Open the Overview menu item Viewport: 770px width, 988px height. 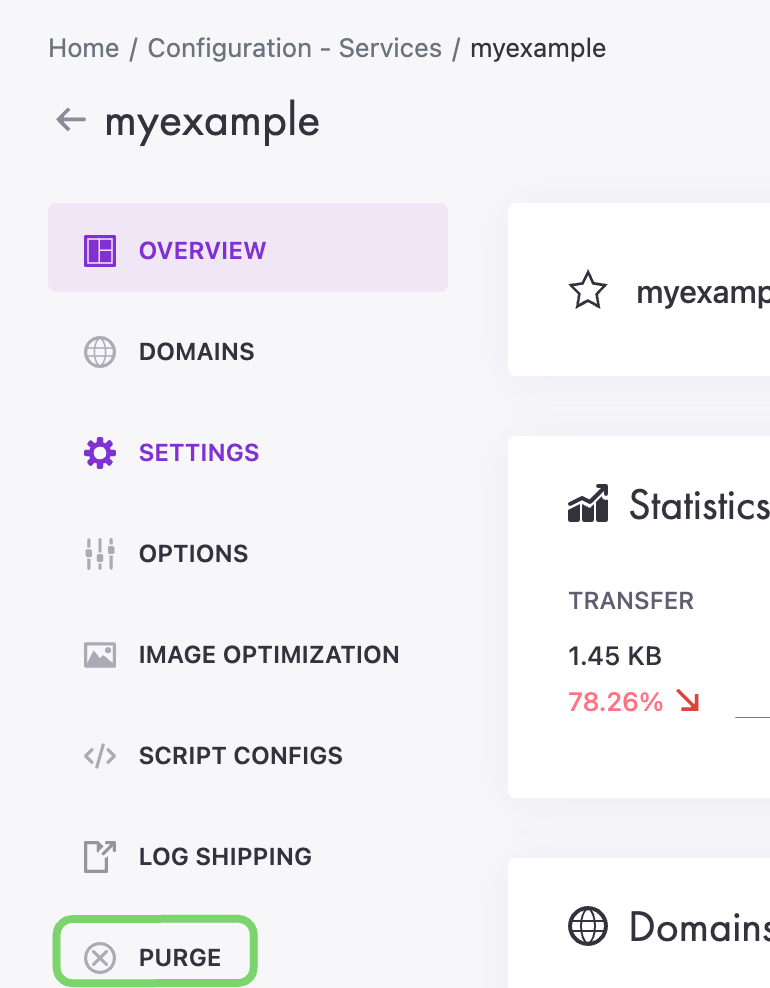[202, 250]
